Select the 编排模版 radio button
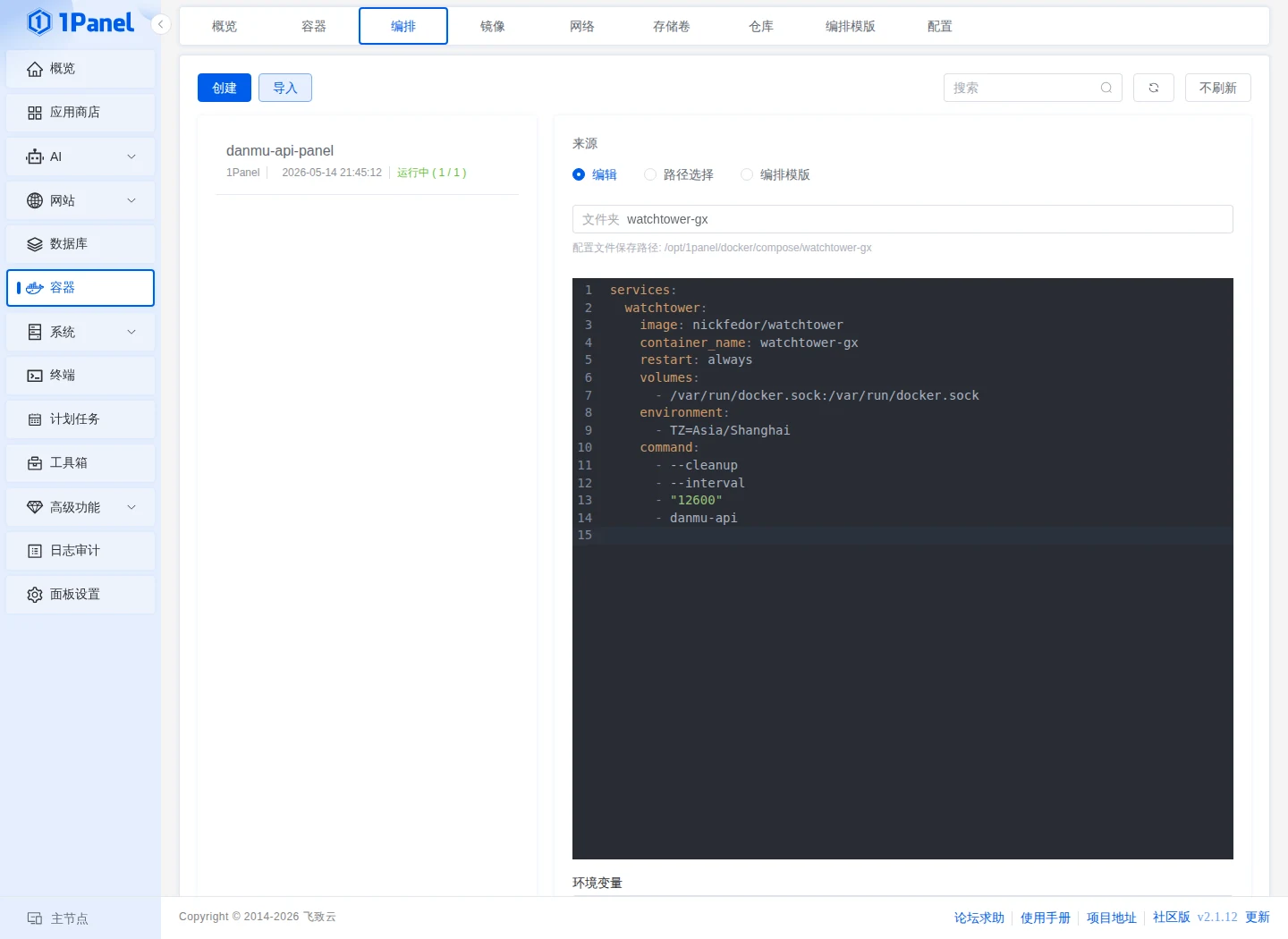The image size is (1288, 939). (747, 174)
